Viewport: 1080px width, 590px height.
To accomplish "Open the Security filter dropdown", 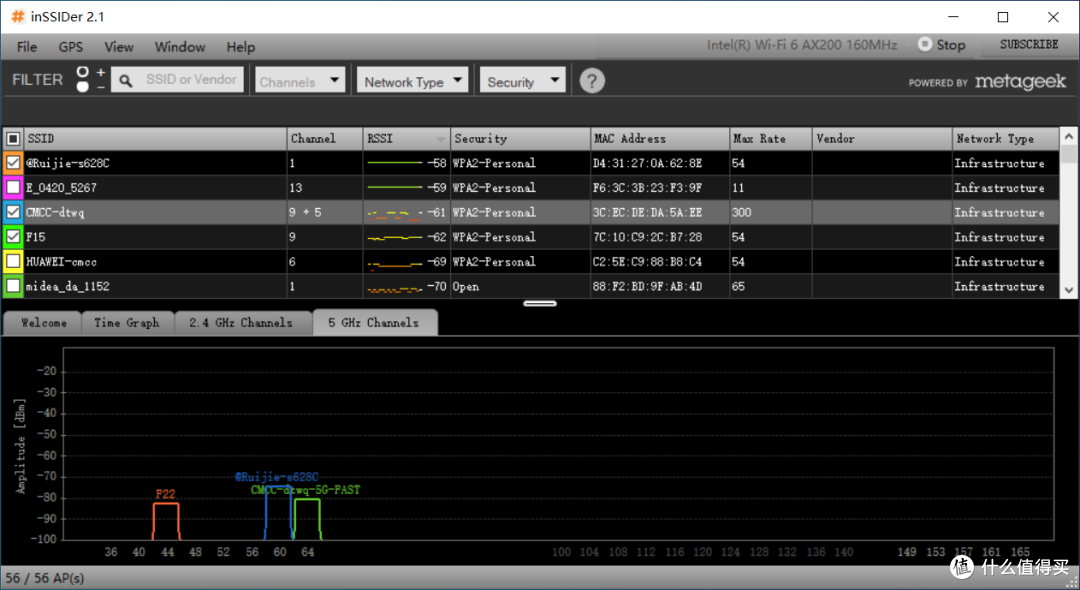I will pyautogui.click(x=523, y=80).
